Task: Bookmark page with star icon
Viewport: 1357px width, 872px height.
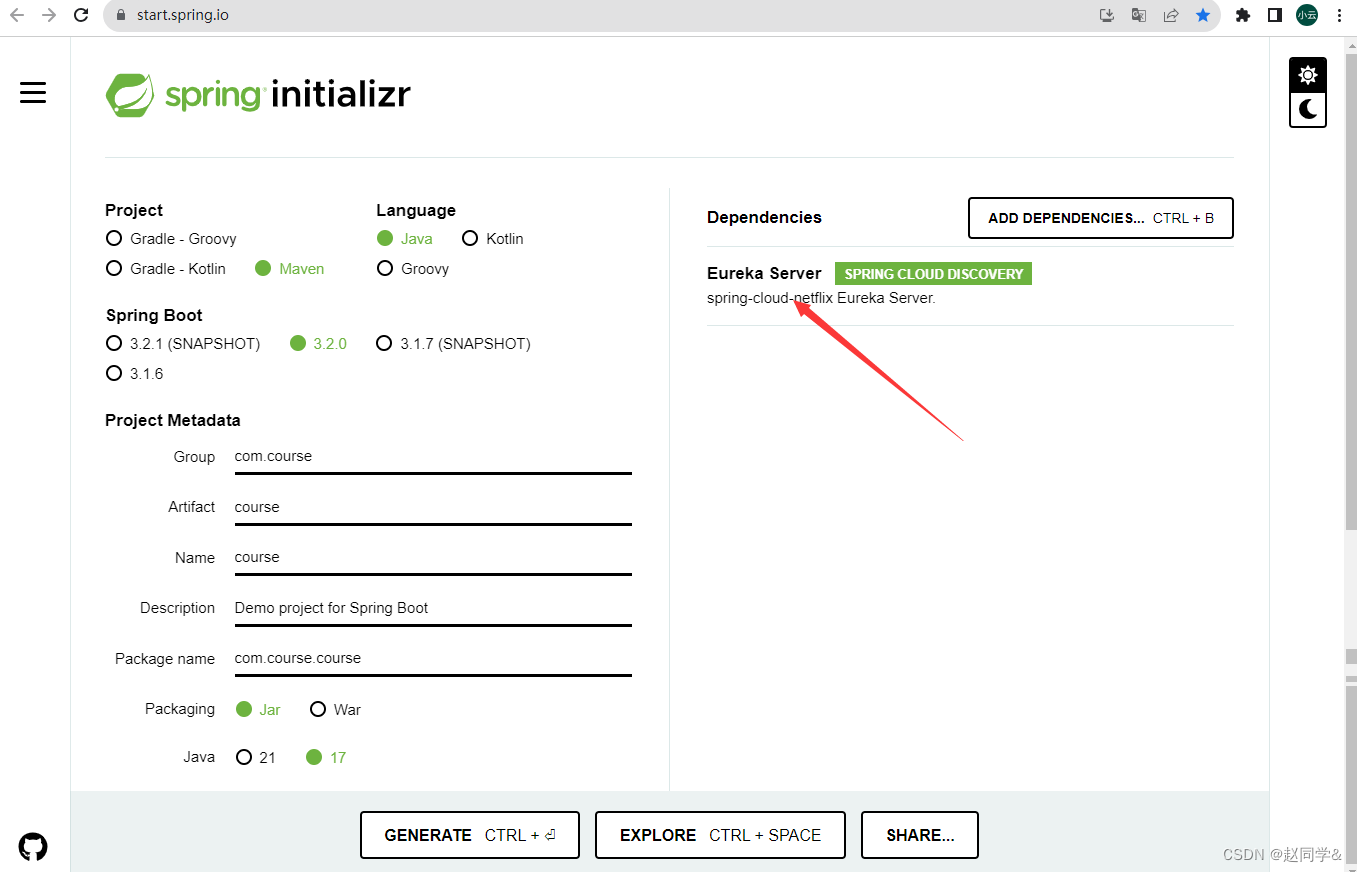Action: pos(1203,15)
